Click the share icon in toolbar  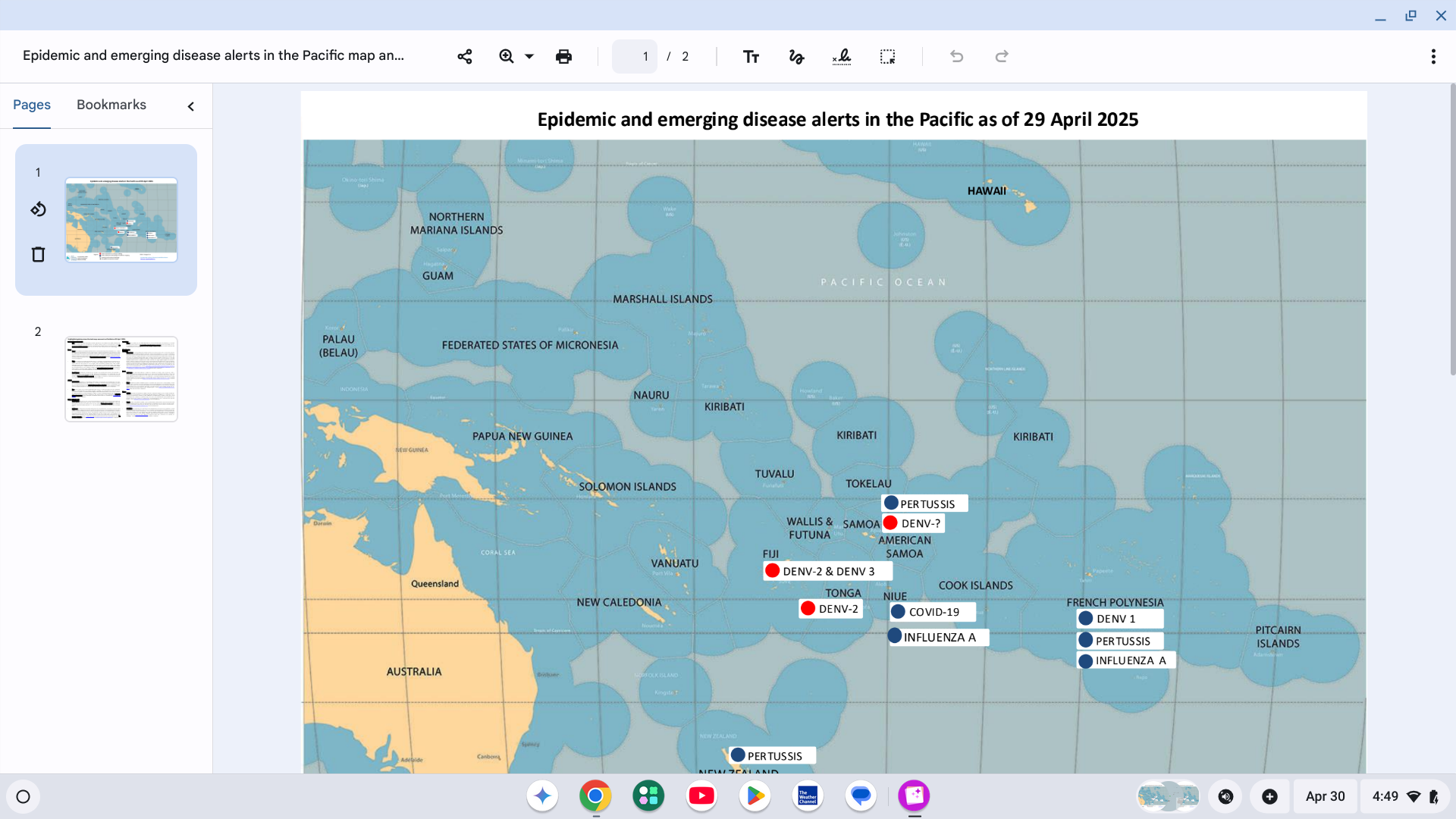pos(465,56)
